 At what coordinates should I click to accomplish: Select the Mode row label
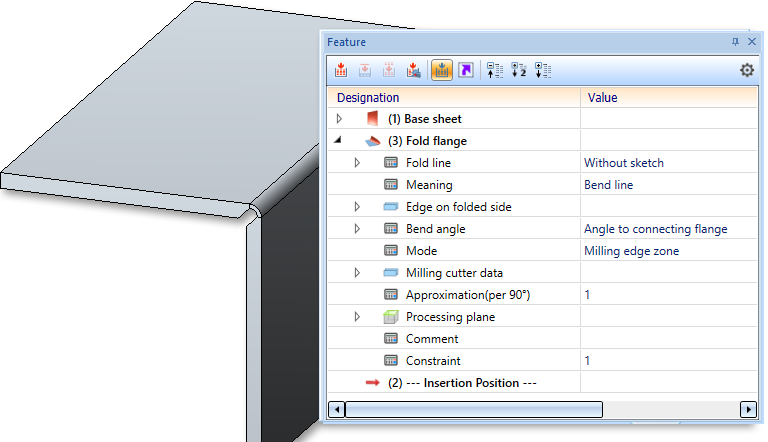click(421, 251)
